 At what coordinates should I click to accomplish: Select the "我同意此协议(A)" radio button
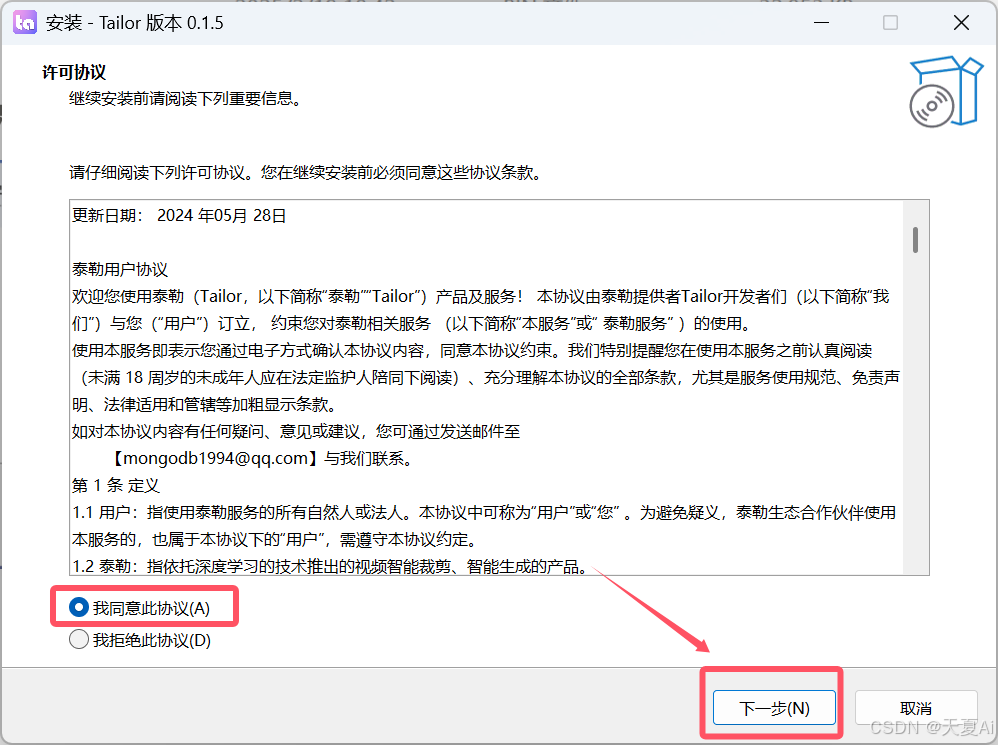[78, 608]
